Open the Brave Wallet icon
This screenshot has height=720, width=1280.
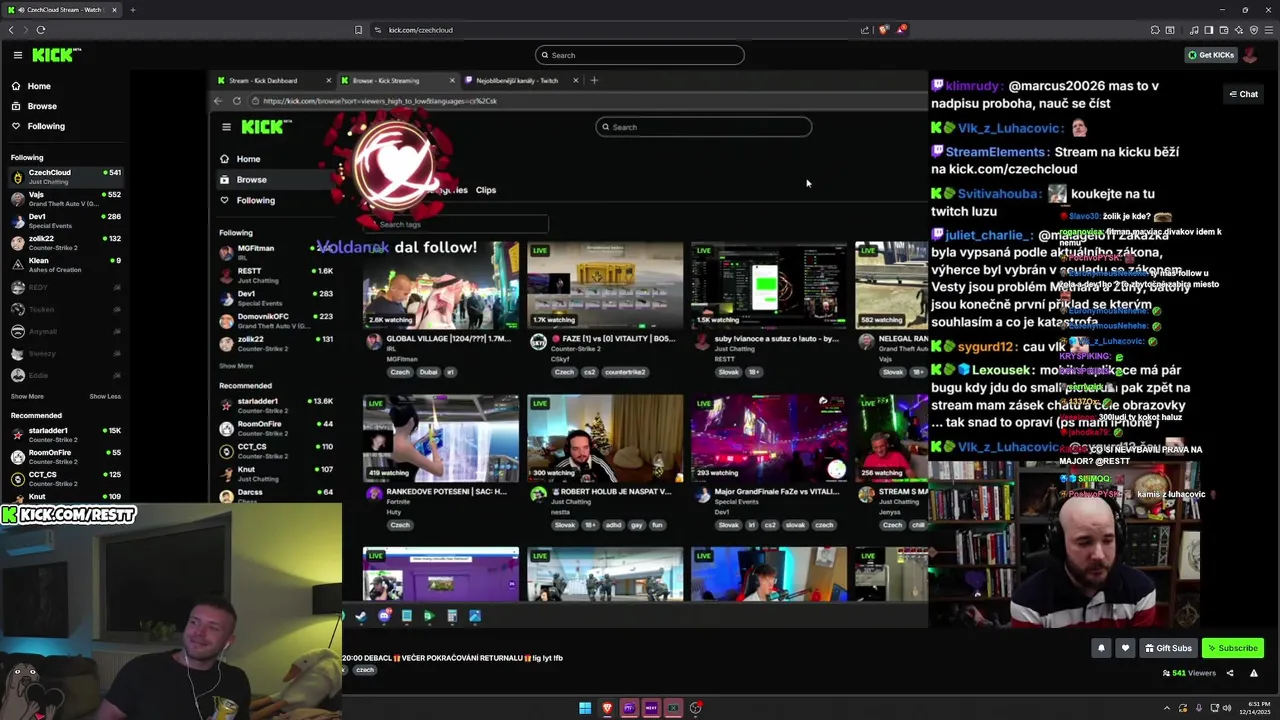pos(1223,30)
